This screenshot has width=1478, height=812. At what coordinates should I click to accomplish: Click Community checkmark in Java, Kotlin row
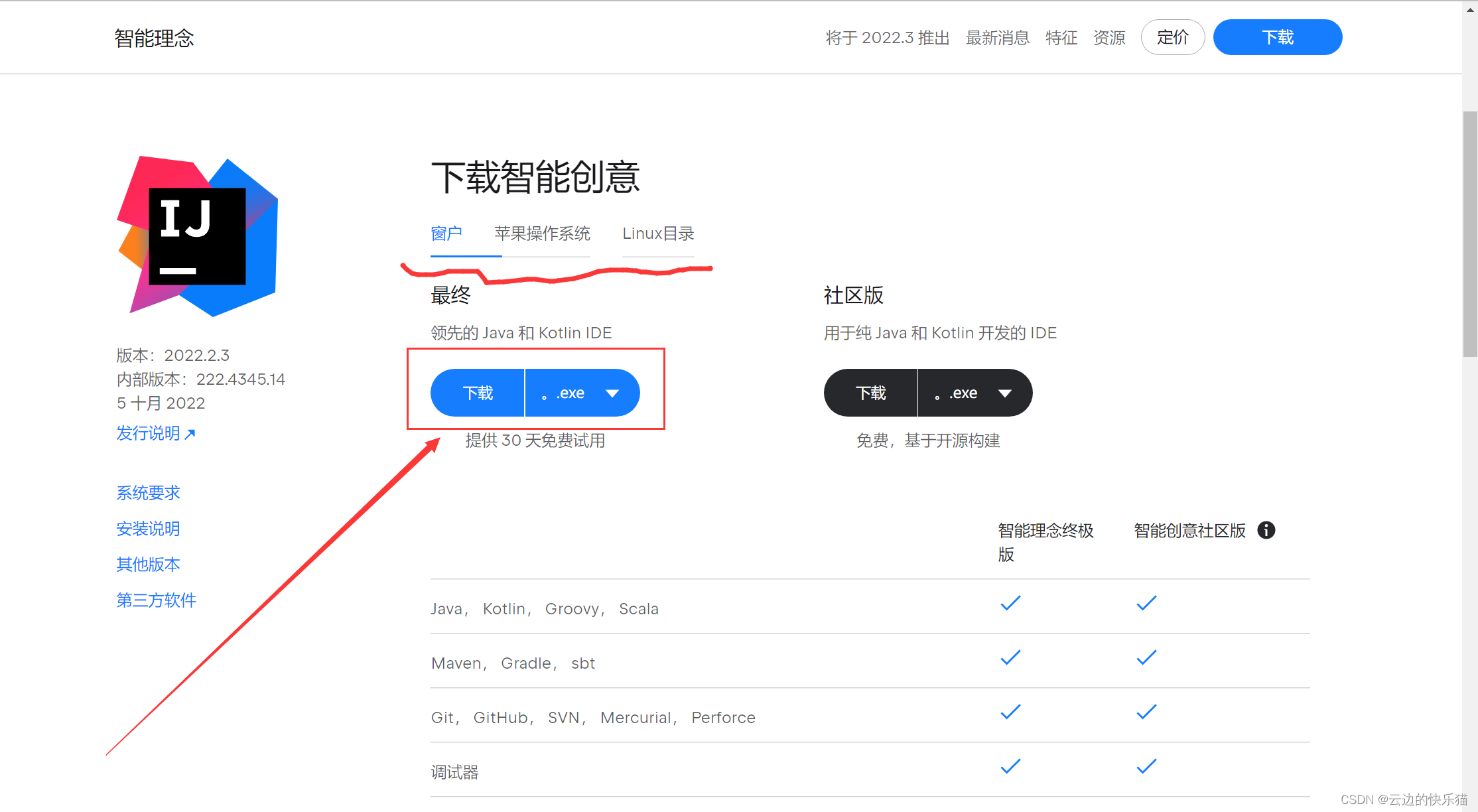tap(1146, 603)
